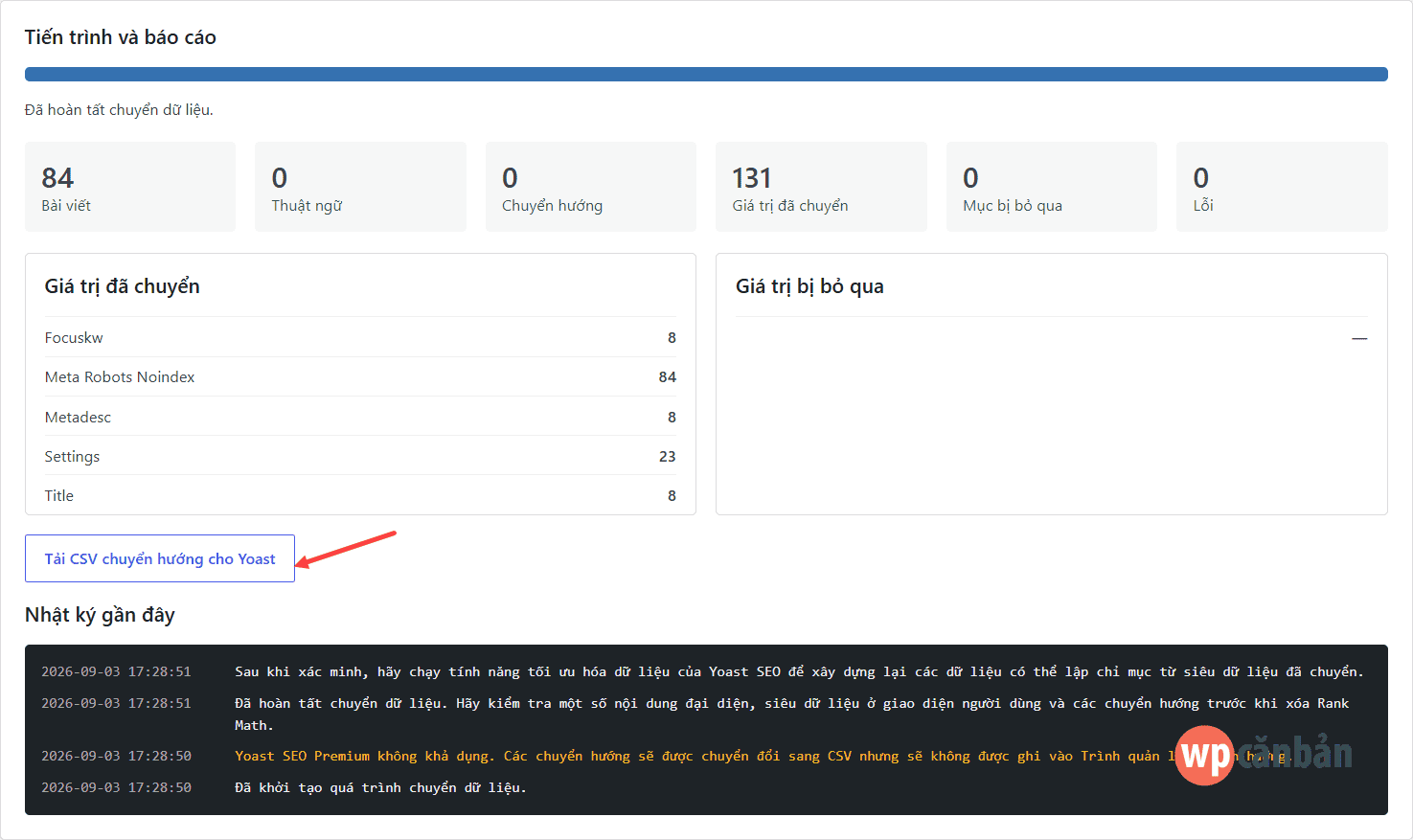
Task: Click the '0 Mục bị bỏ qua' card
Action: (x=1052, y=187)
